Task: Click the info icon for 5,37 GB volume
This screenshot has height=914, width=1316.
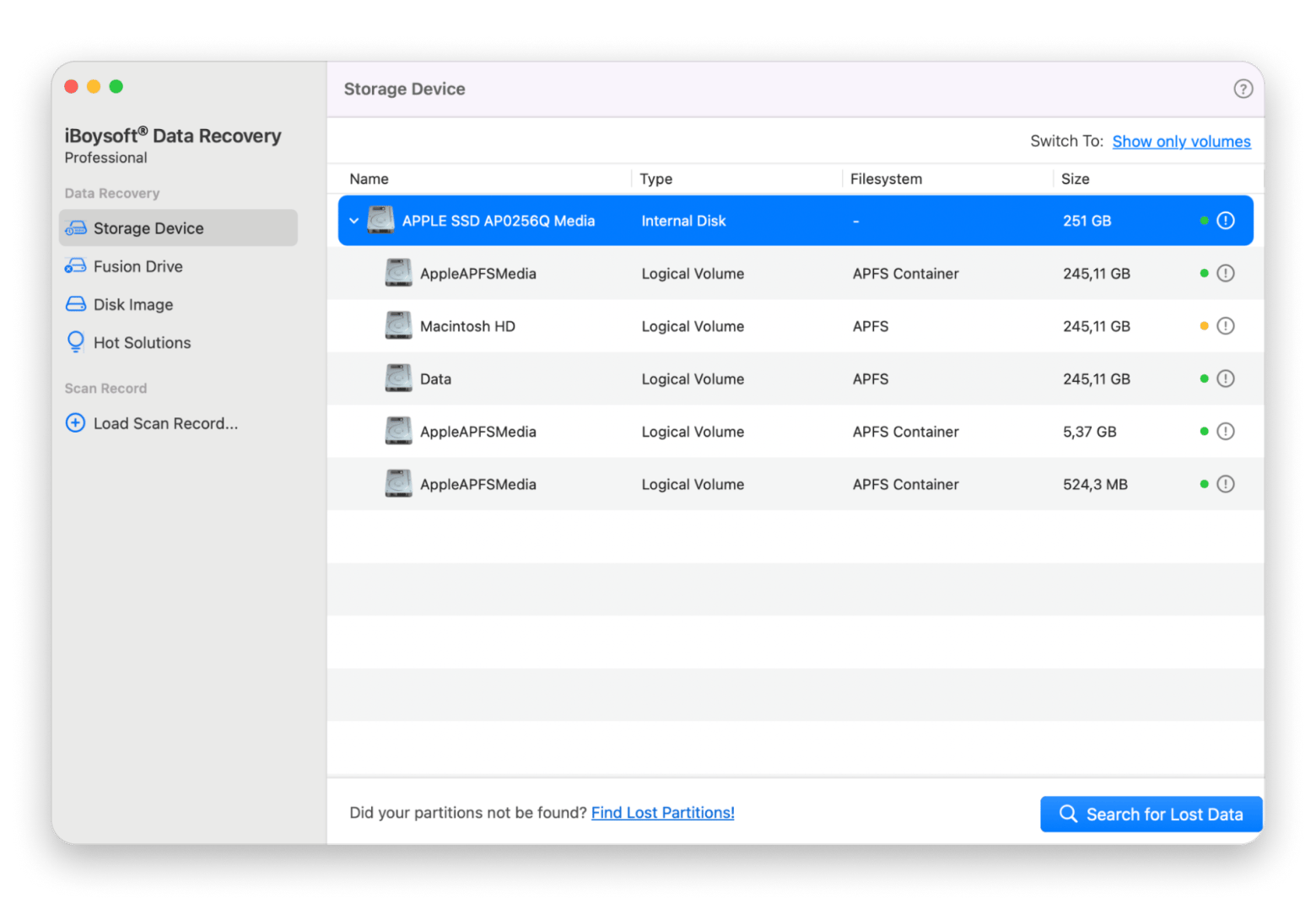Action: (1226, 432)
